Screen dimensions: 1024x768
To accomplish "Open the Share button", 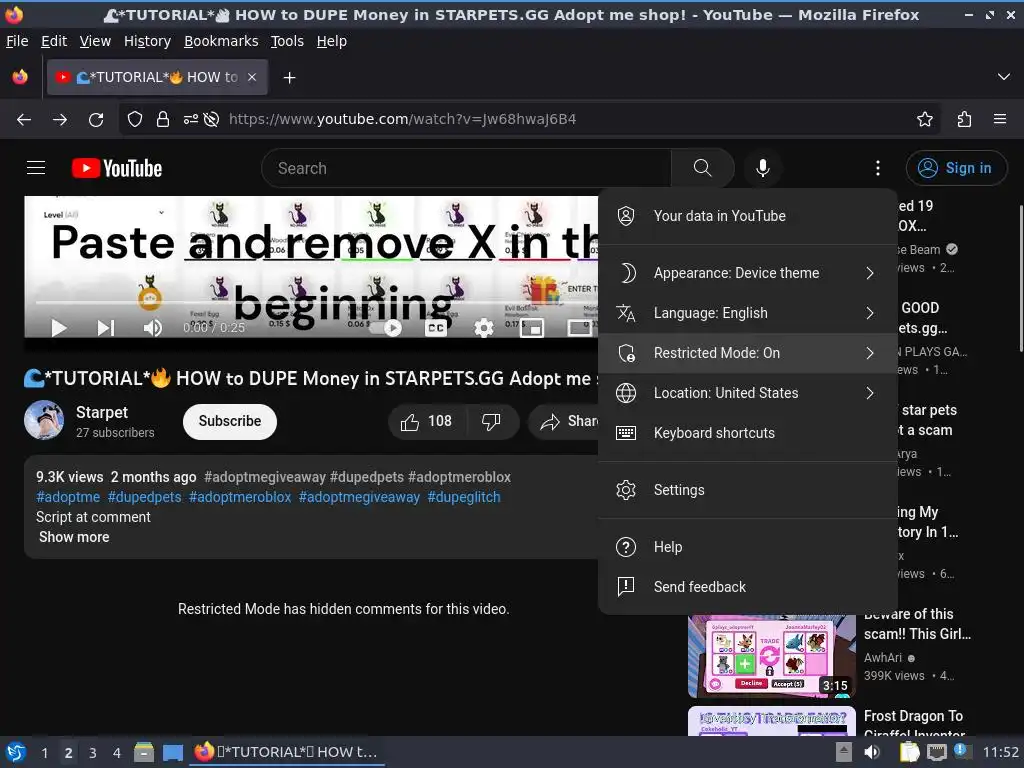I will point(564,421).
